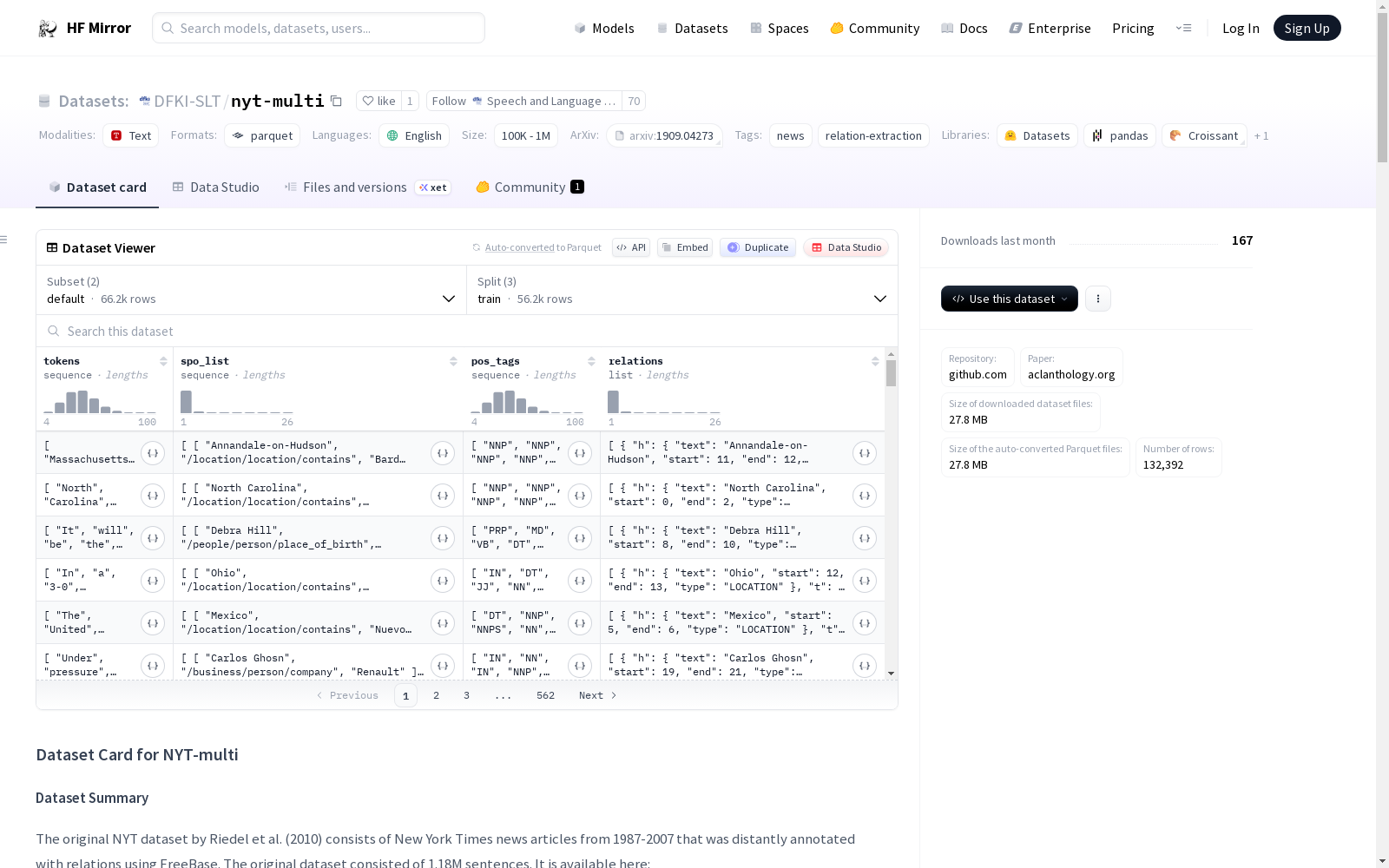Open the Subset default dropdown
This screenshot has height=868, width=1389.
[252, 290]
